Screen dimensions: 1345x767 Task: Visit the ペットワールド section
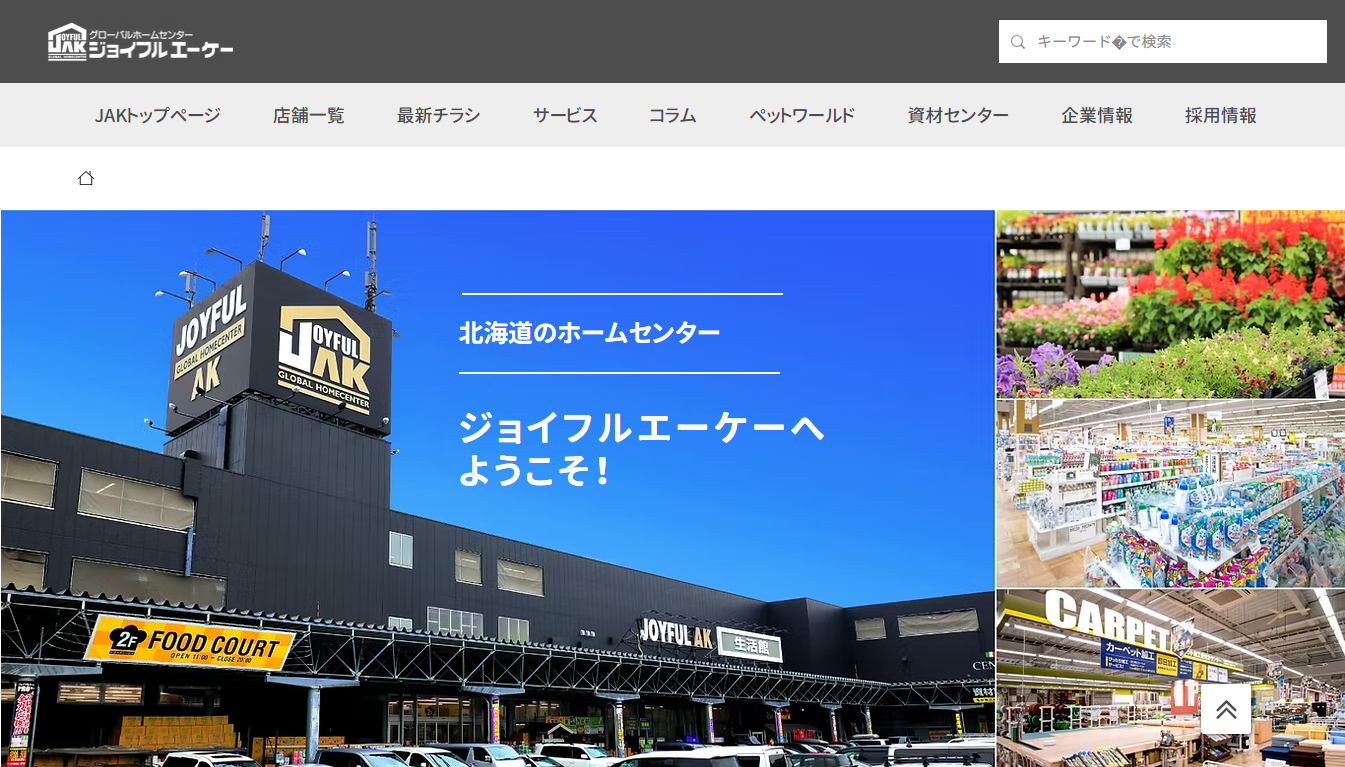[x=802, y=115]
